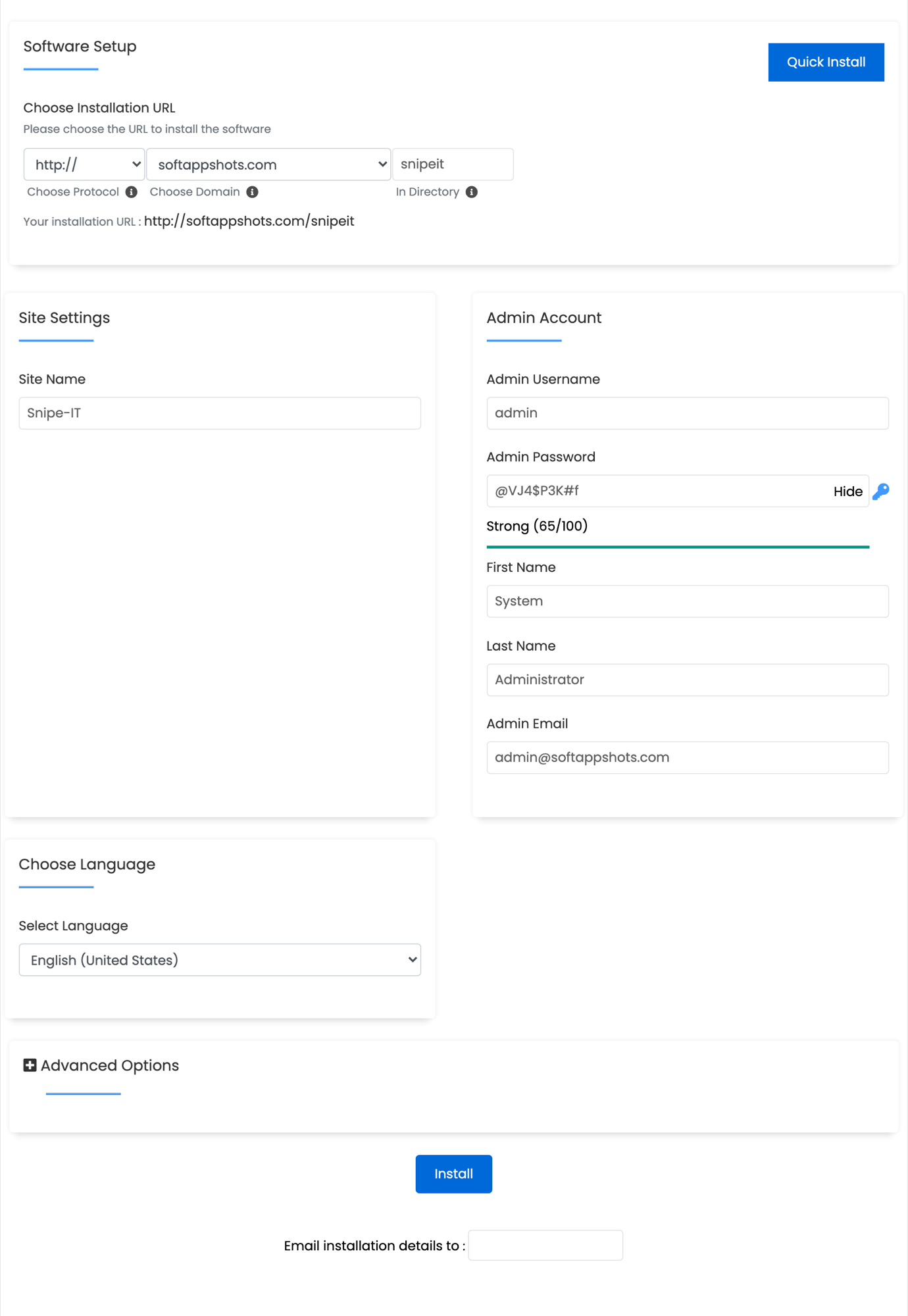Hide the admin password text
The image size is (908, 1316).
click(847, 492)
